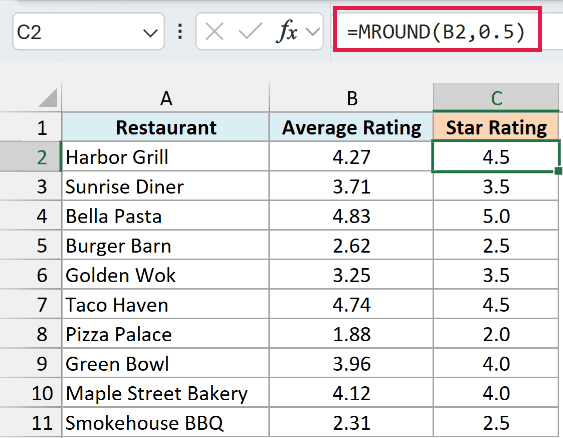Image resolution: width=563 pixels, height=438 pixels.
Task: Select Burger Barn's star rating cell
Action: [496, 245]
